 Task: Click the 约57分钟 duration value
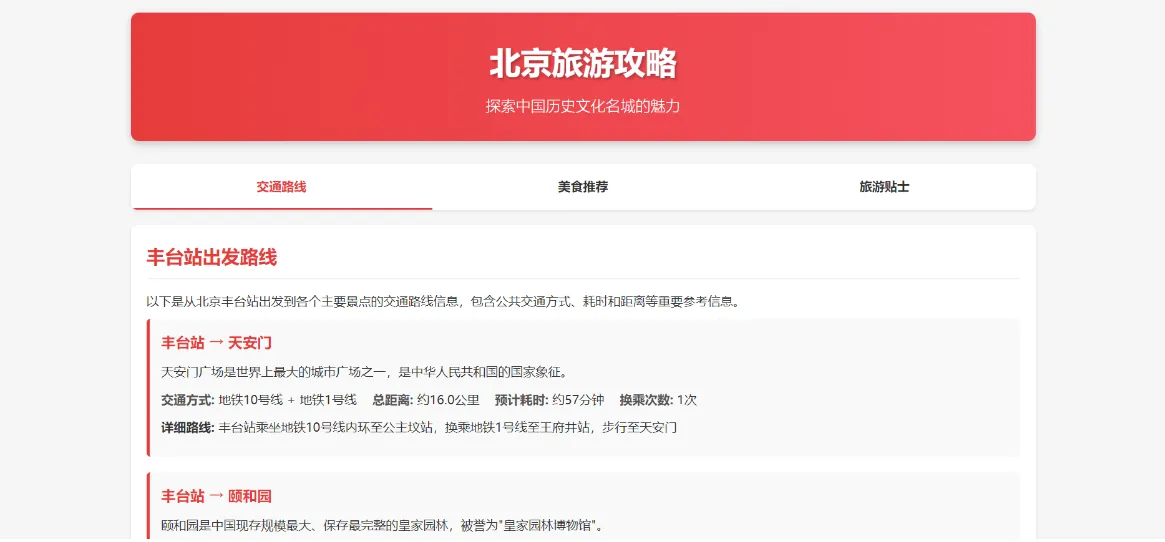[x=578, y=400]
